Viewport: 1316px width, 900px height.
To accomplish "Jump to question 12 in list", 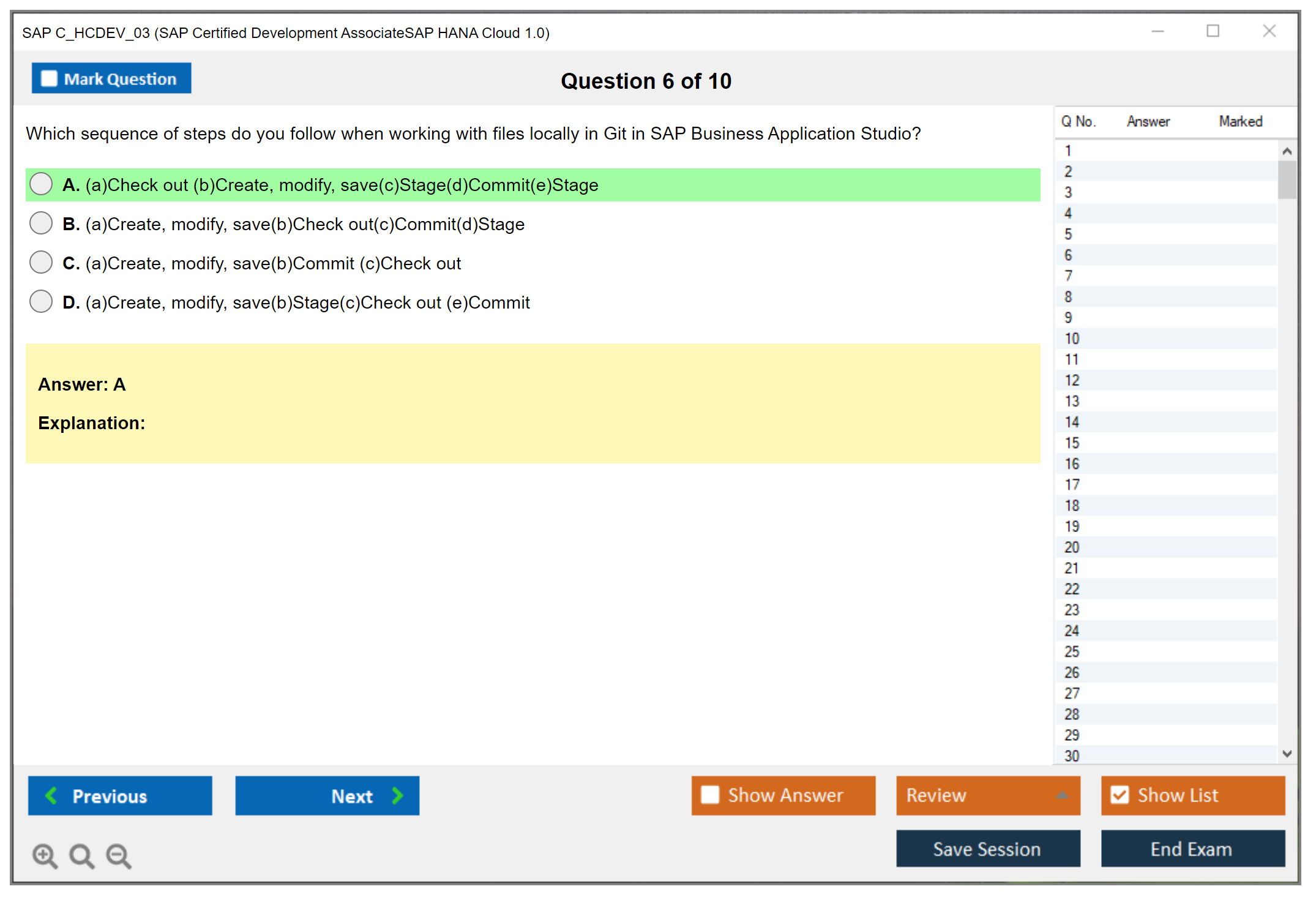I will coord(1072,380).
